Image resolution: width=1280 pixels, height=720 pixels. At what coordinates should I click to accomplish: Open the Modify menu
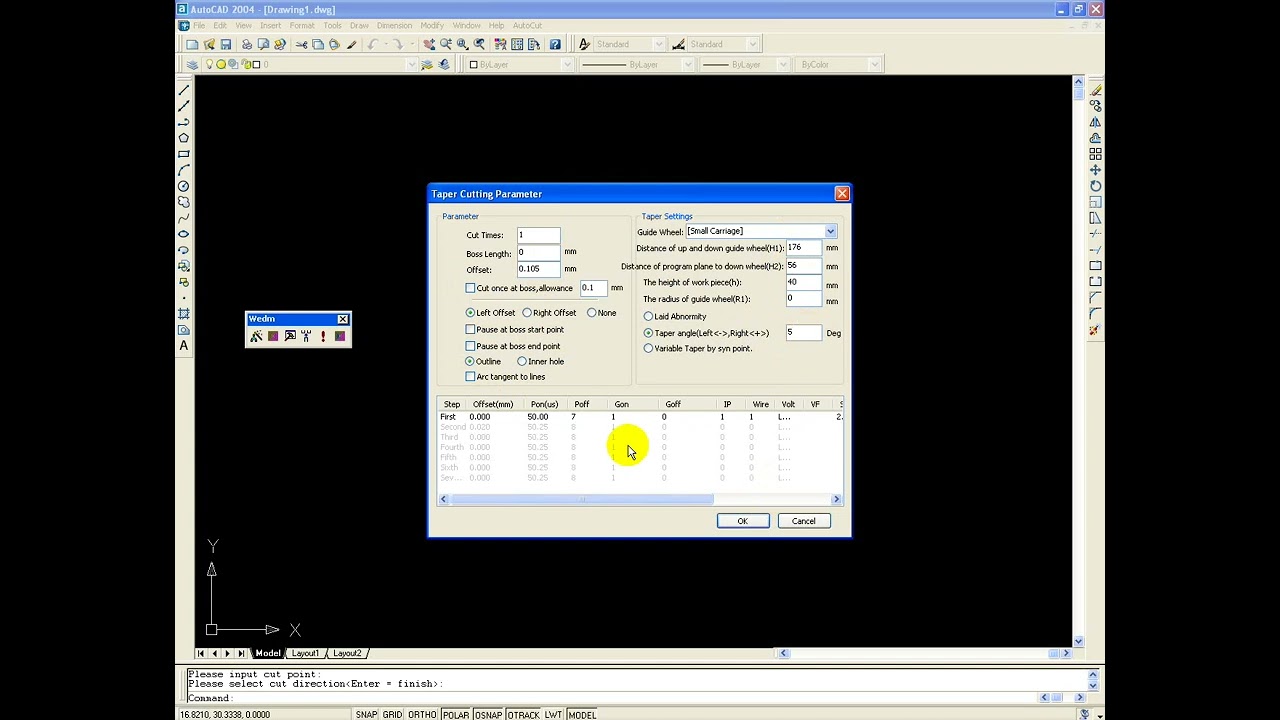pos(432,26)
